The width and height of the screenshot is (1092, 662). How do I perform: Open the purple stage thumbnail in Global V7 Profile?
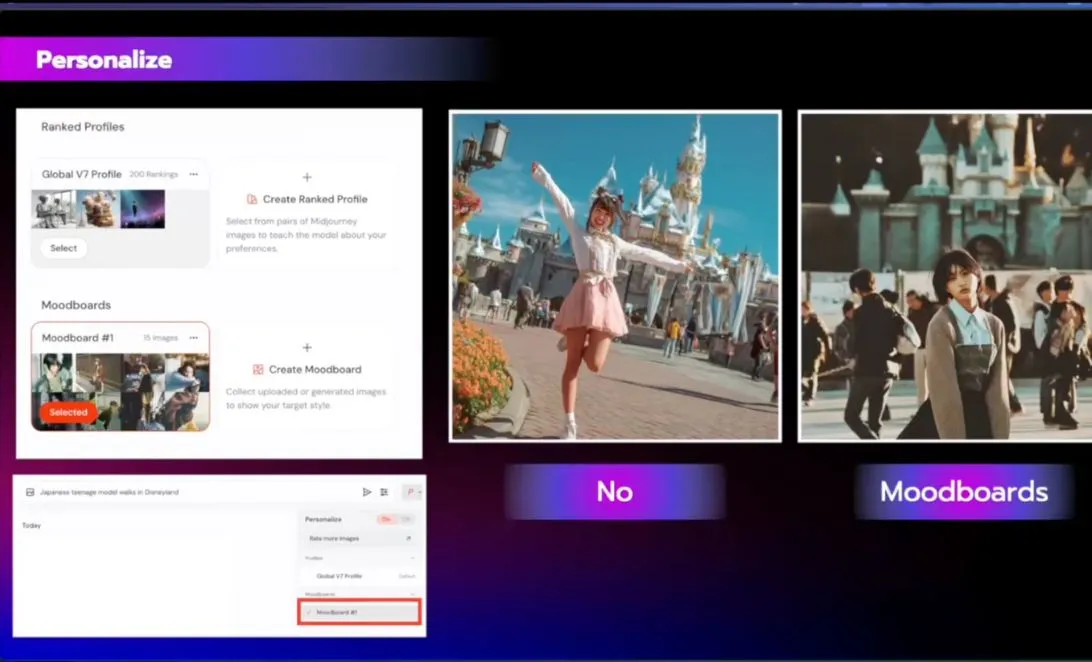click(x=142, y=210)
